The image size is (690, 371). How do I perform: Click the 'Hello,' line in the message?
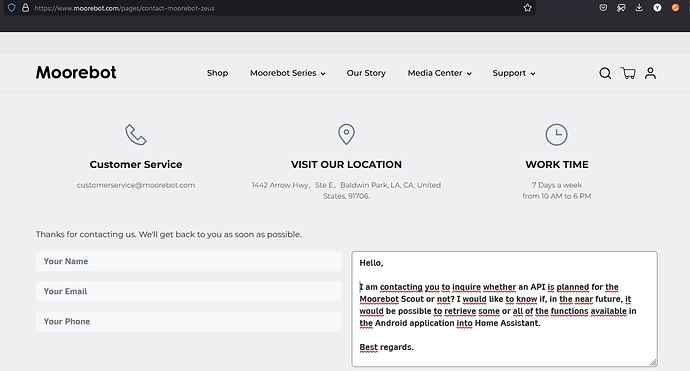click(x=371, y=263)
